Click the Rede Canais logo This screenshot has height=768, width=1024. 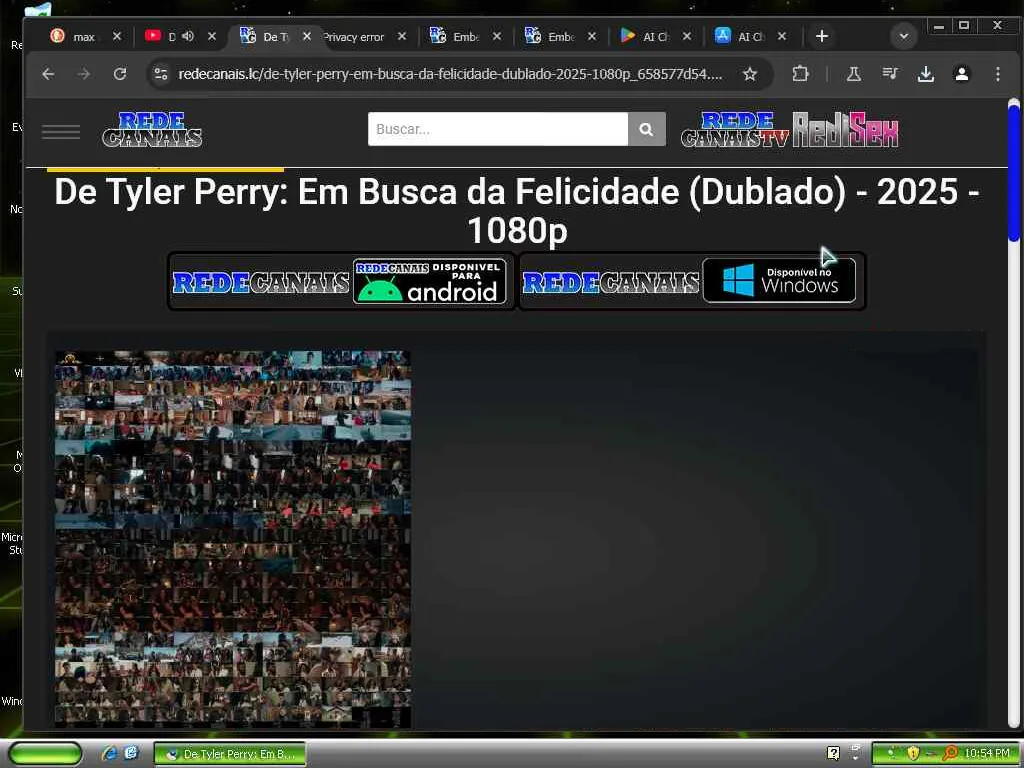click(x=152, y=129)
